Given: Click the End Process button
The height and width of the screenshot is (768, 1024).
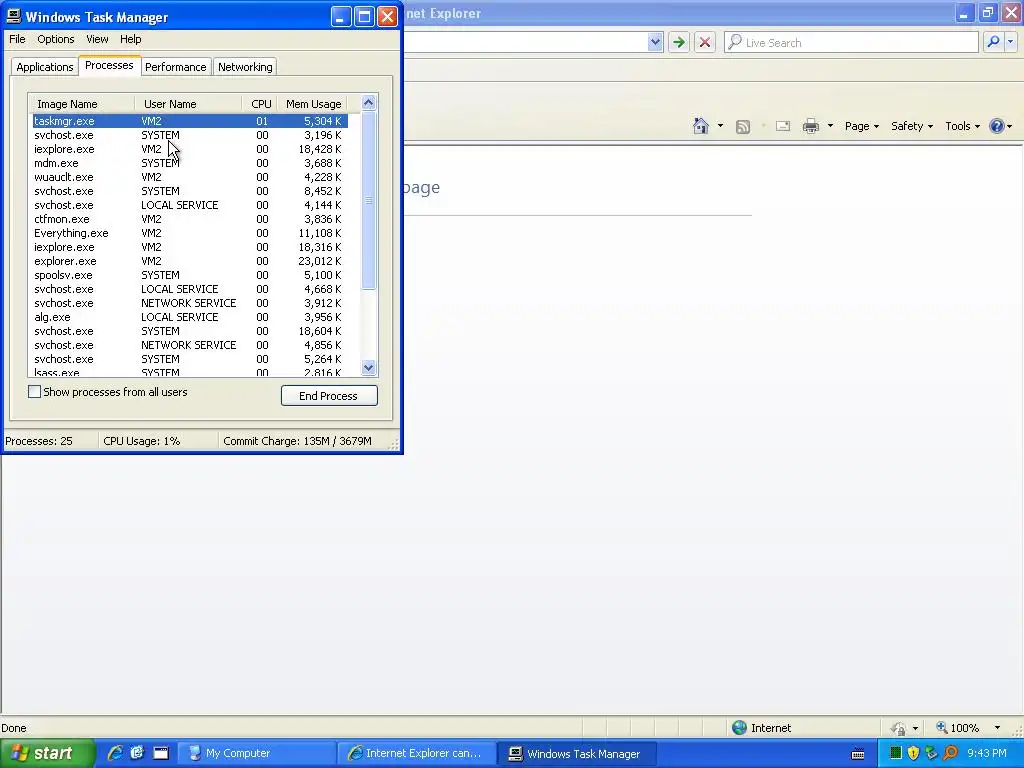Looking at the screenshot, I should coord(328,396).
